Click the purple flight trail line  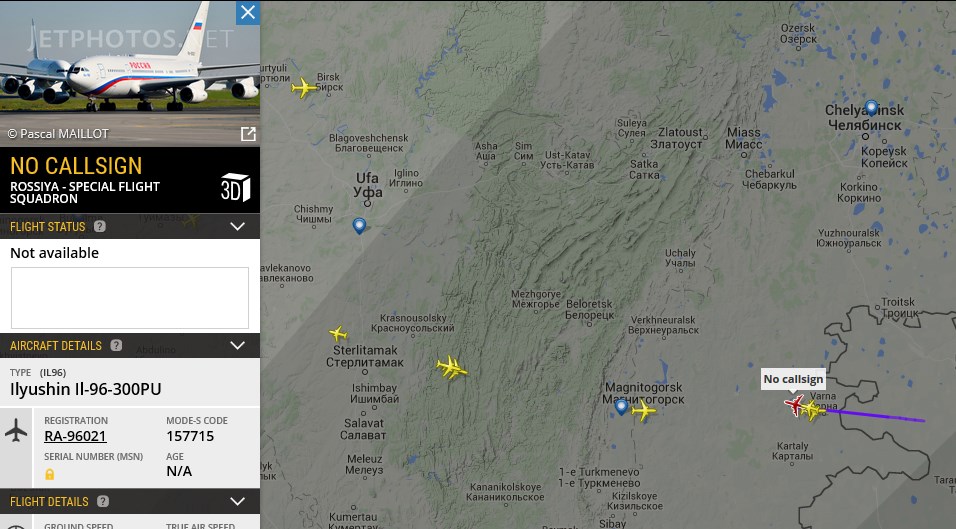tap(876, 416)
